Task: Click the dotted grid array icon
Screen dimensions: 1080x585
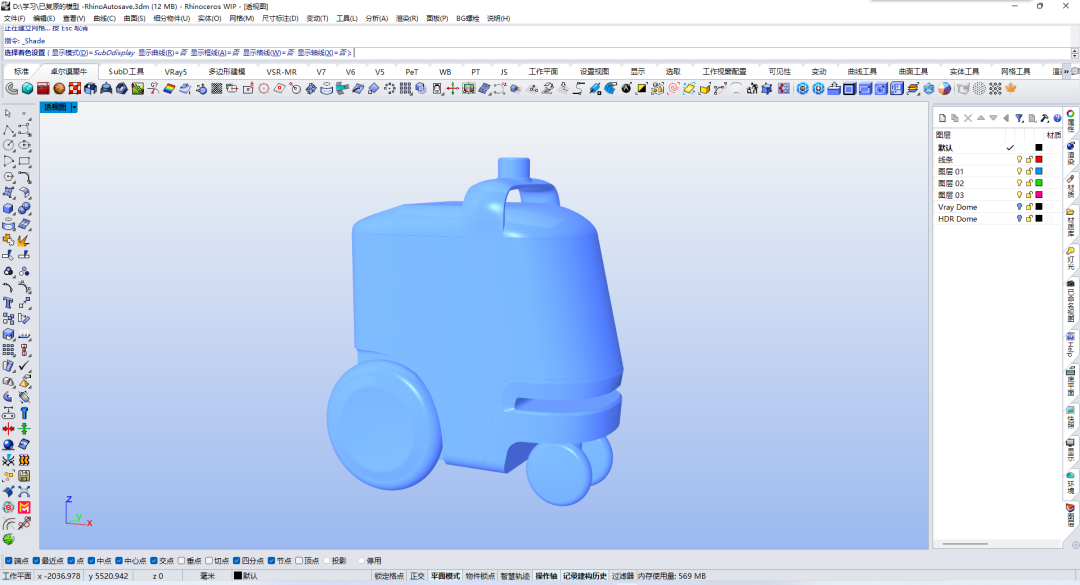Action: 995,88
